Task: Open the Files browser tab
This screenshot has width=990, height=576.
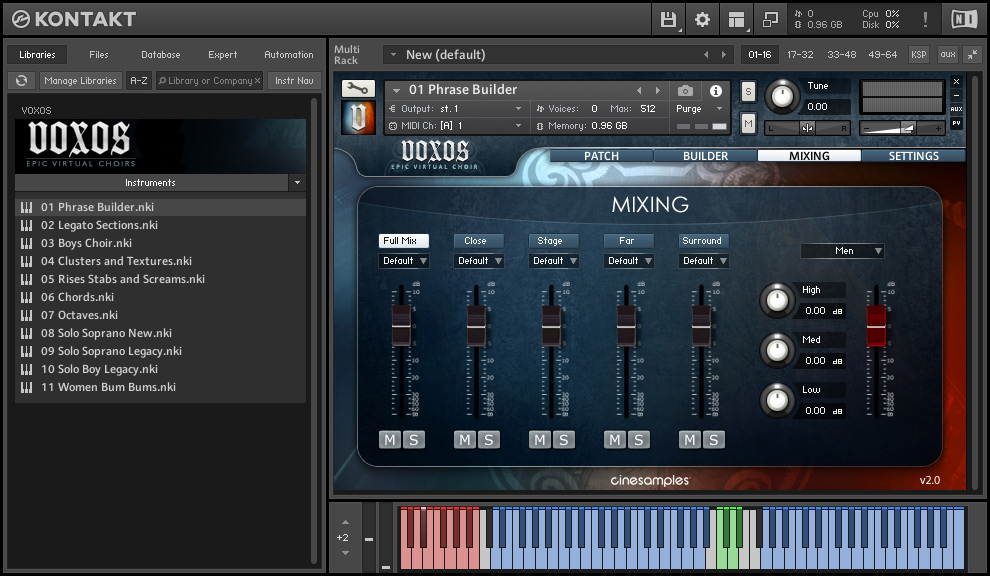Action: (x=99, y=55)
